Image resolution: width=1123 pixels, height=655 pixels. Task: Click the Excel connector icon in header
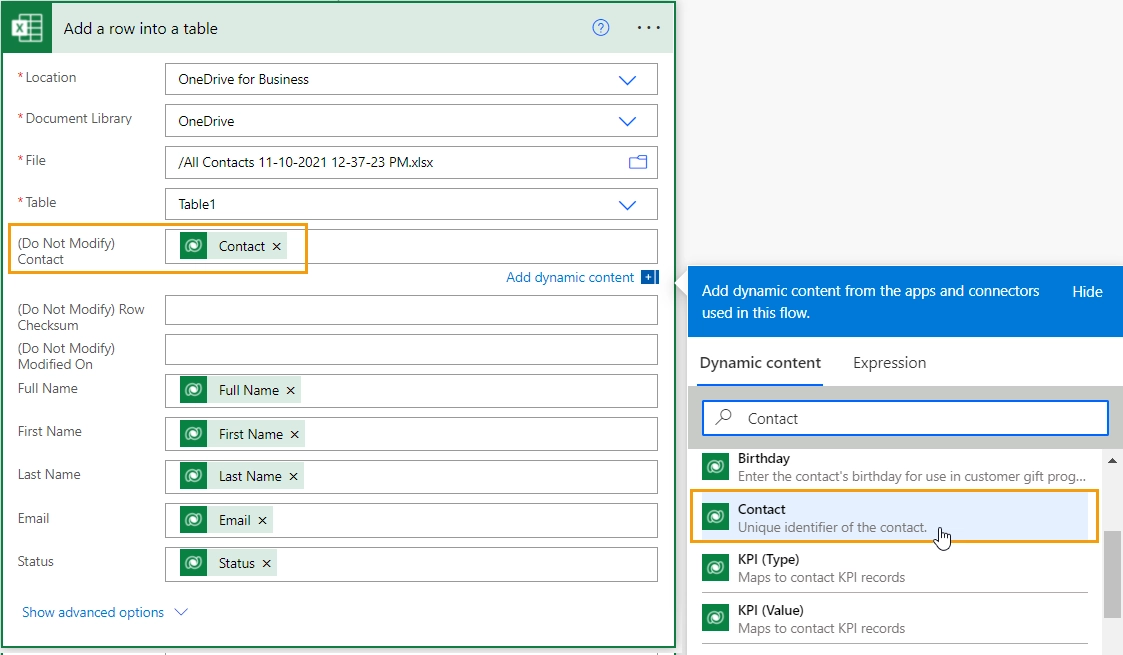pos(26,29)
